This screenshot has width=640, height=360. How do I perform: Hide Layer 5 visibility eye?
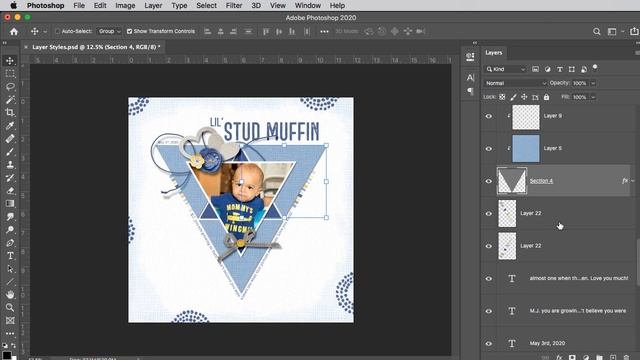(489, 149)
